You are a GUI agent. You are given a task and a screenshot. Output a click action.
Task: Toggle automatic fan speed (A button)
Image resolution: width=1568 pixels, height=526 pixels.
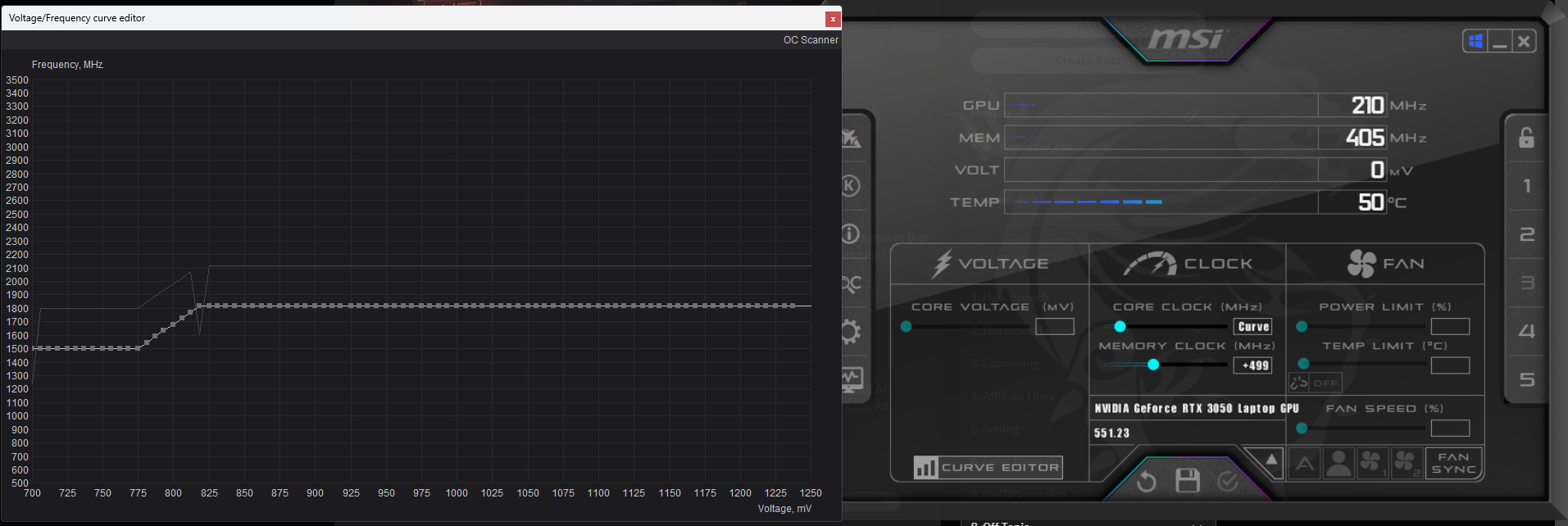click(1305, 464)
